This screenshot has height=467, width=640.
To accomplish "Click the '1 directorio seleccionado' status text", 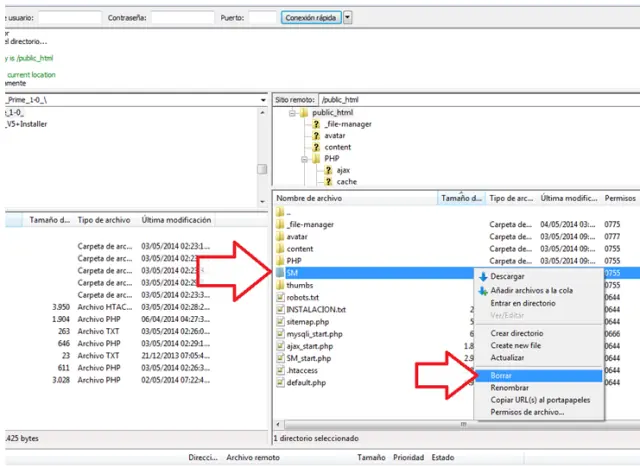I will (x=316, y=438).
